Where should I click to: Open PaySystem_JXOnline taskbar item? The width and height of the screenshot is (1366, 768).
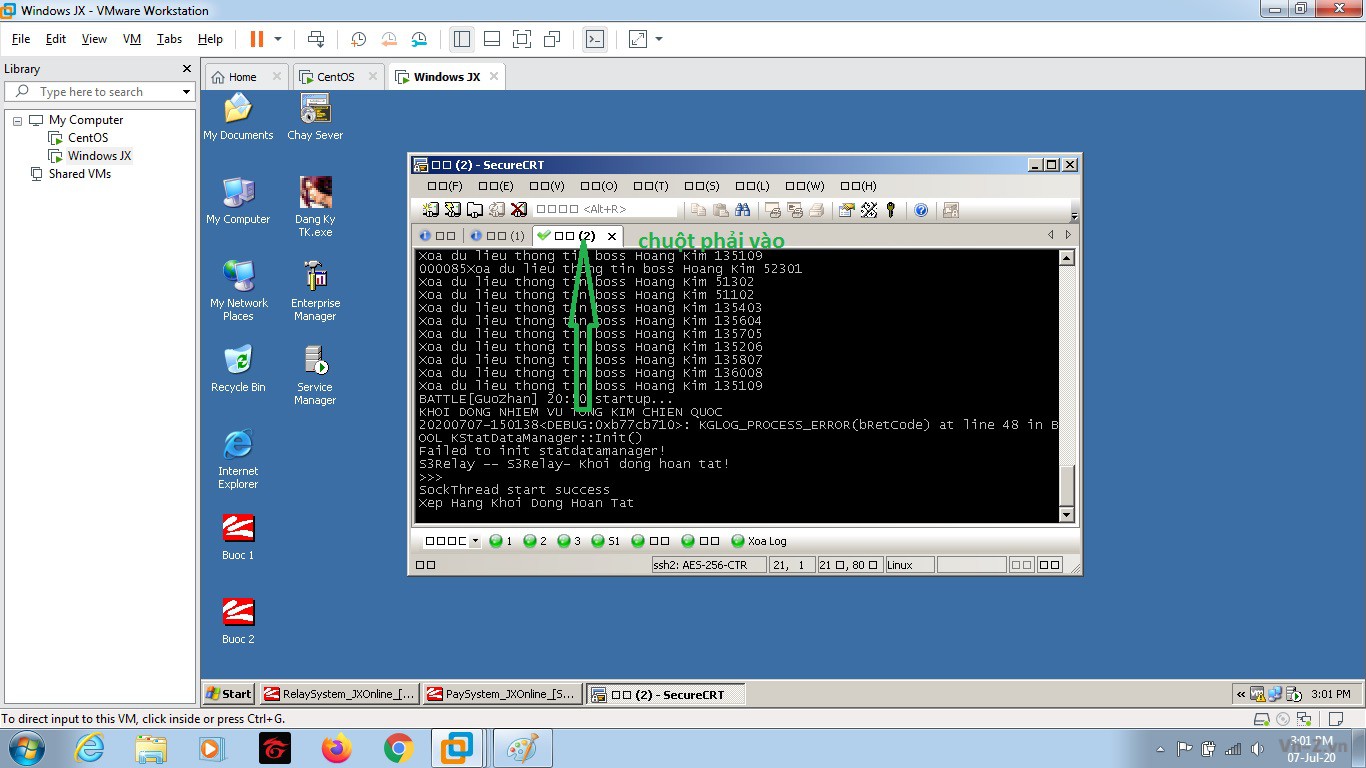point(501,694)
